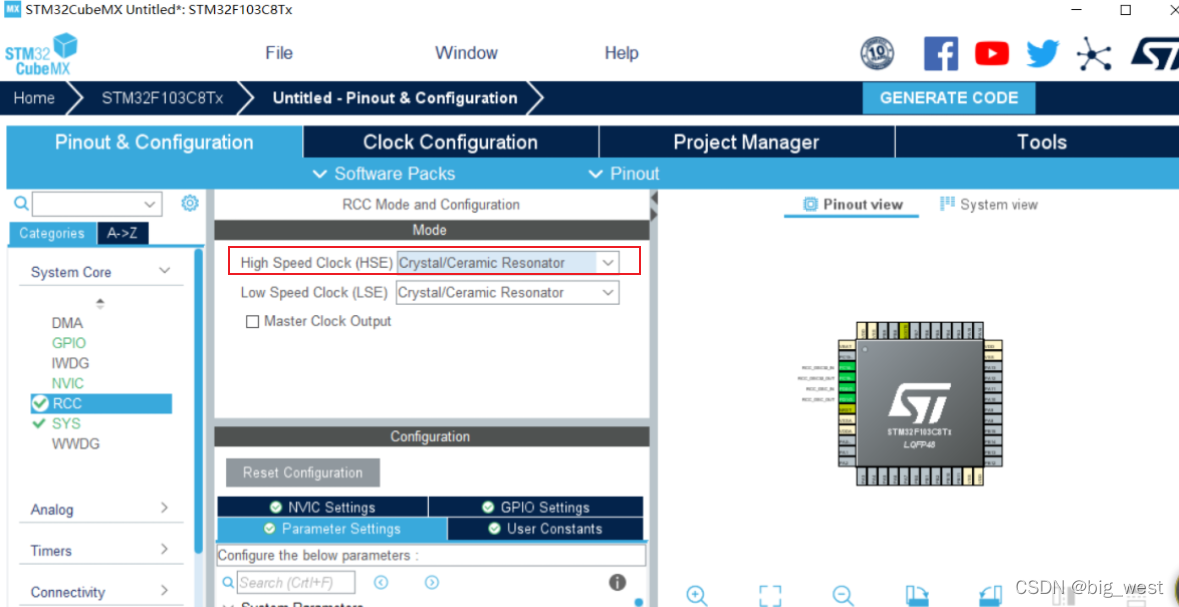Open the File menu
Image resolution: width=1179 pixels, height=607 pixels.
(x=279, y=53)
